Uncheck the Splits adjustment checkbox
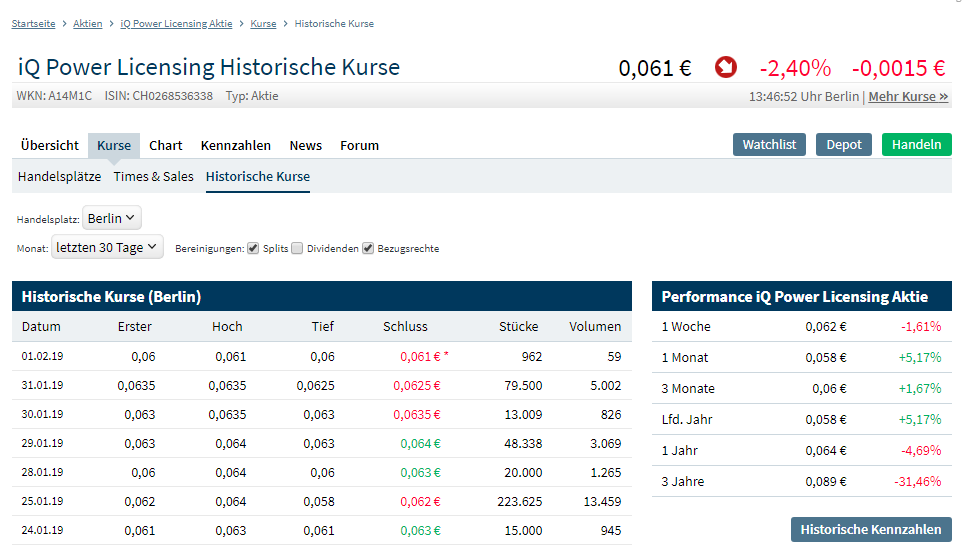 pyautogui.click(x=253, y=248)
